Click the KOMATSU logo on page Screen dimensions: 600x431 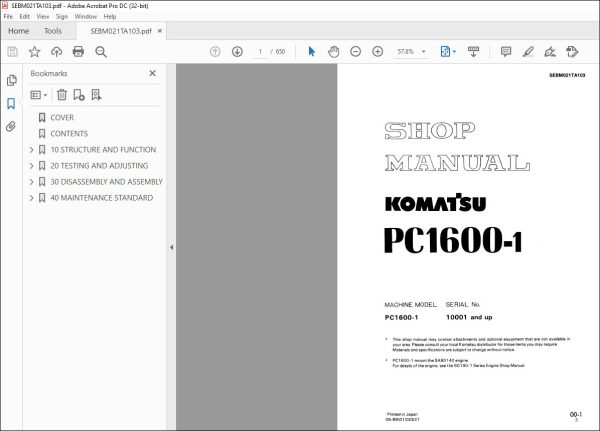tap(435, 202)
